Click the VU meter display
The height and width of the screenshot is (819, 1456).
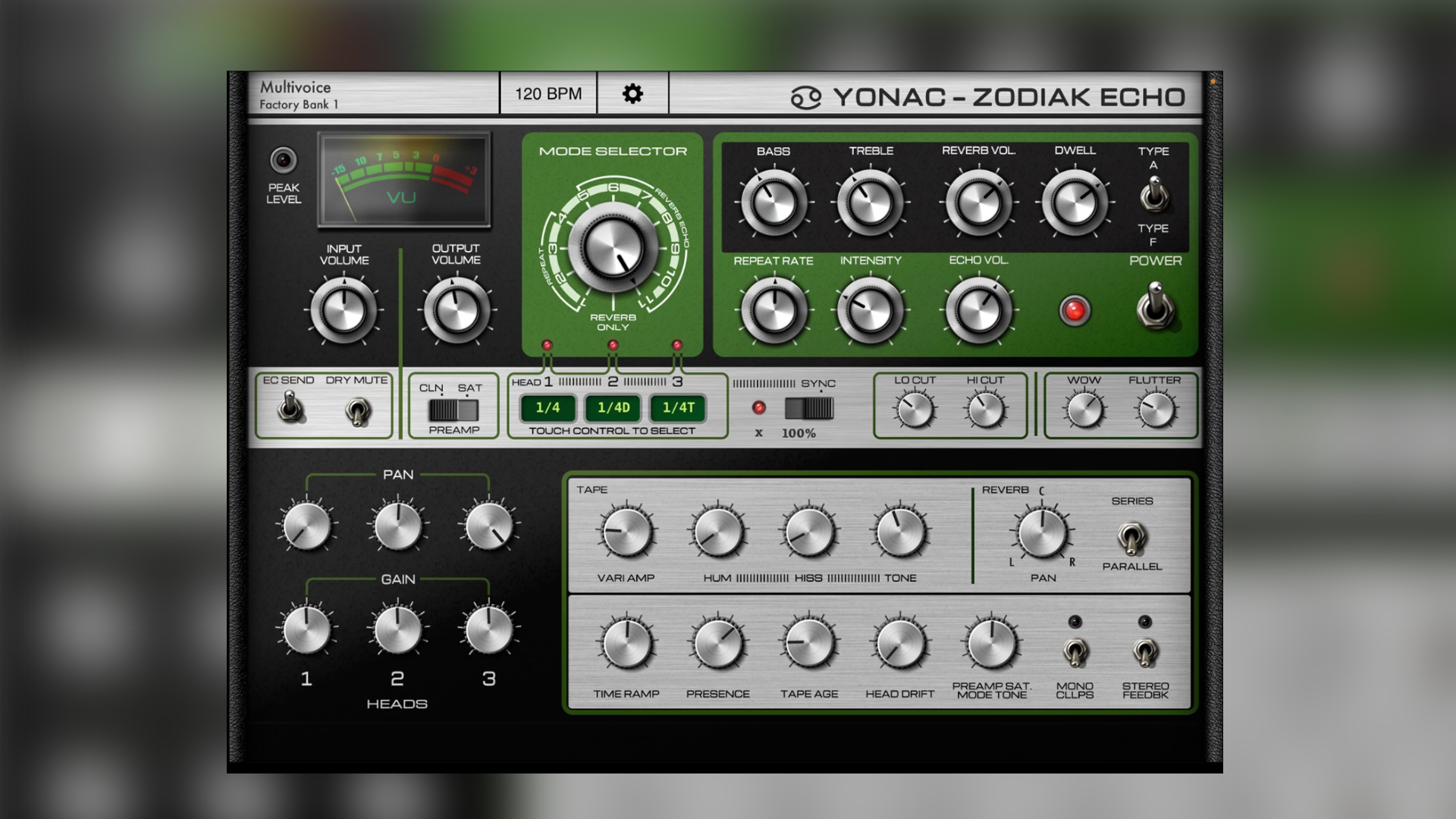tap(403, 178)
